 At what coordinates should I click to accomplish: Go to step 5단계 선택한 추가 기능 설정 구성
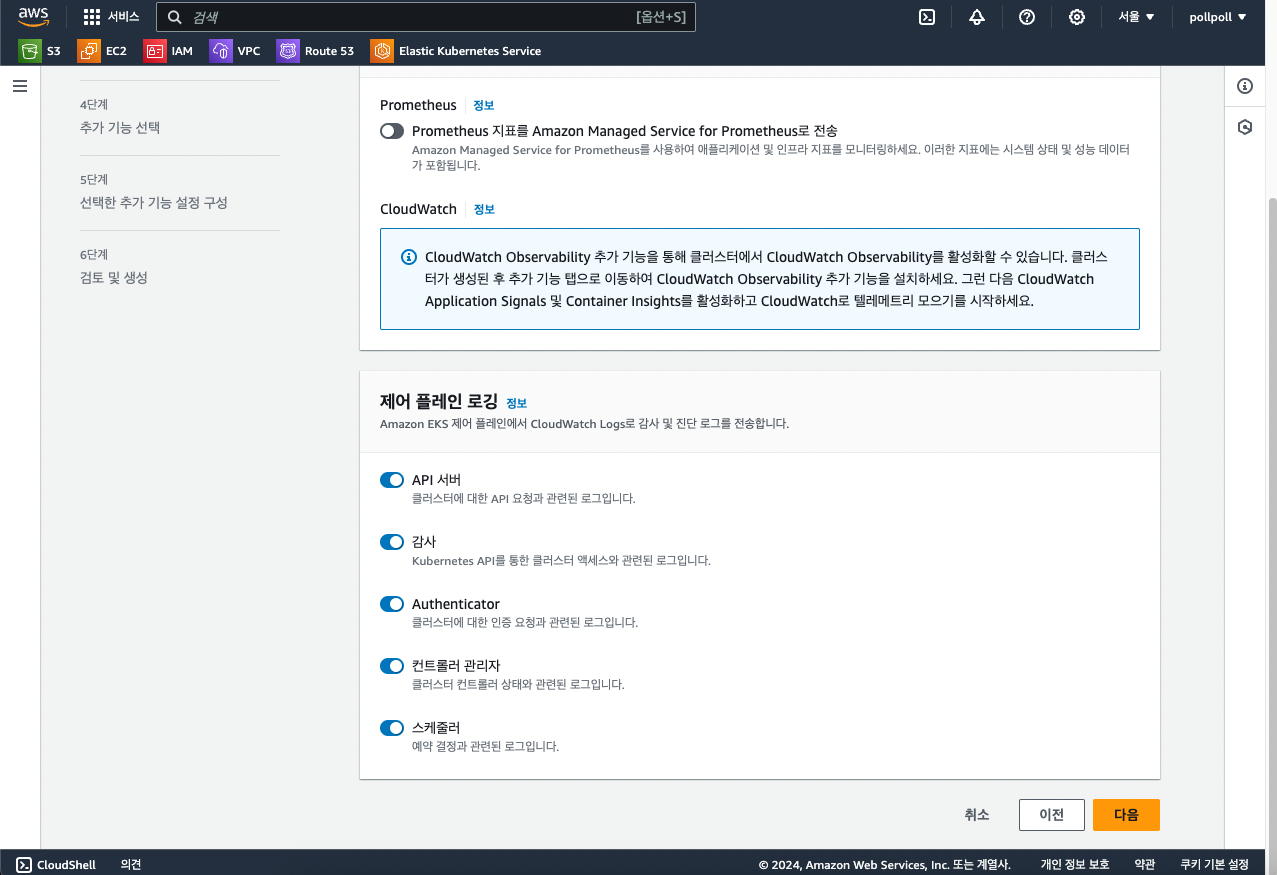click(x=153, y=203)
